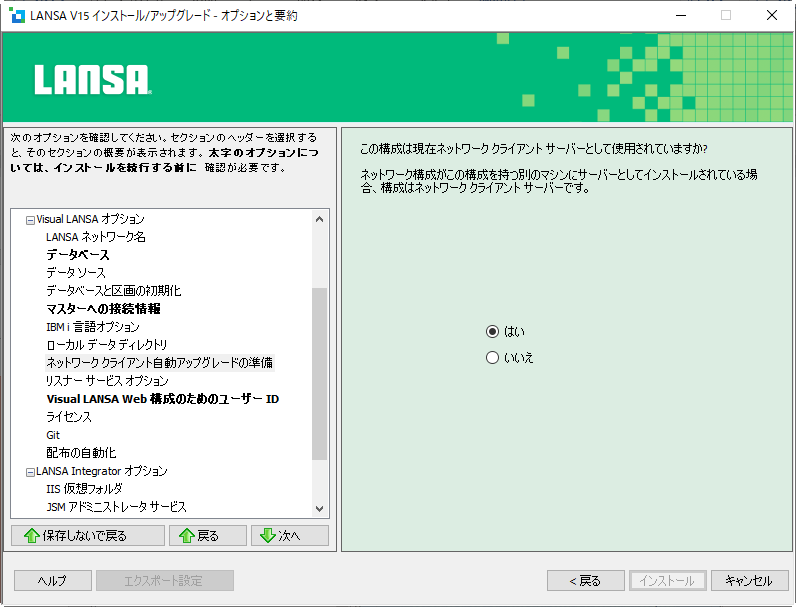Select Visual LANSA Web 構成のためのユーザー ID
This screenshot has width=796, height=607.
163,399
